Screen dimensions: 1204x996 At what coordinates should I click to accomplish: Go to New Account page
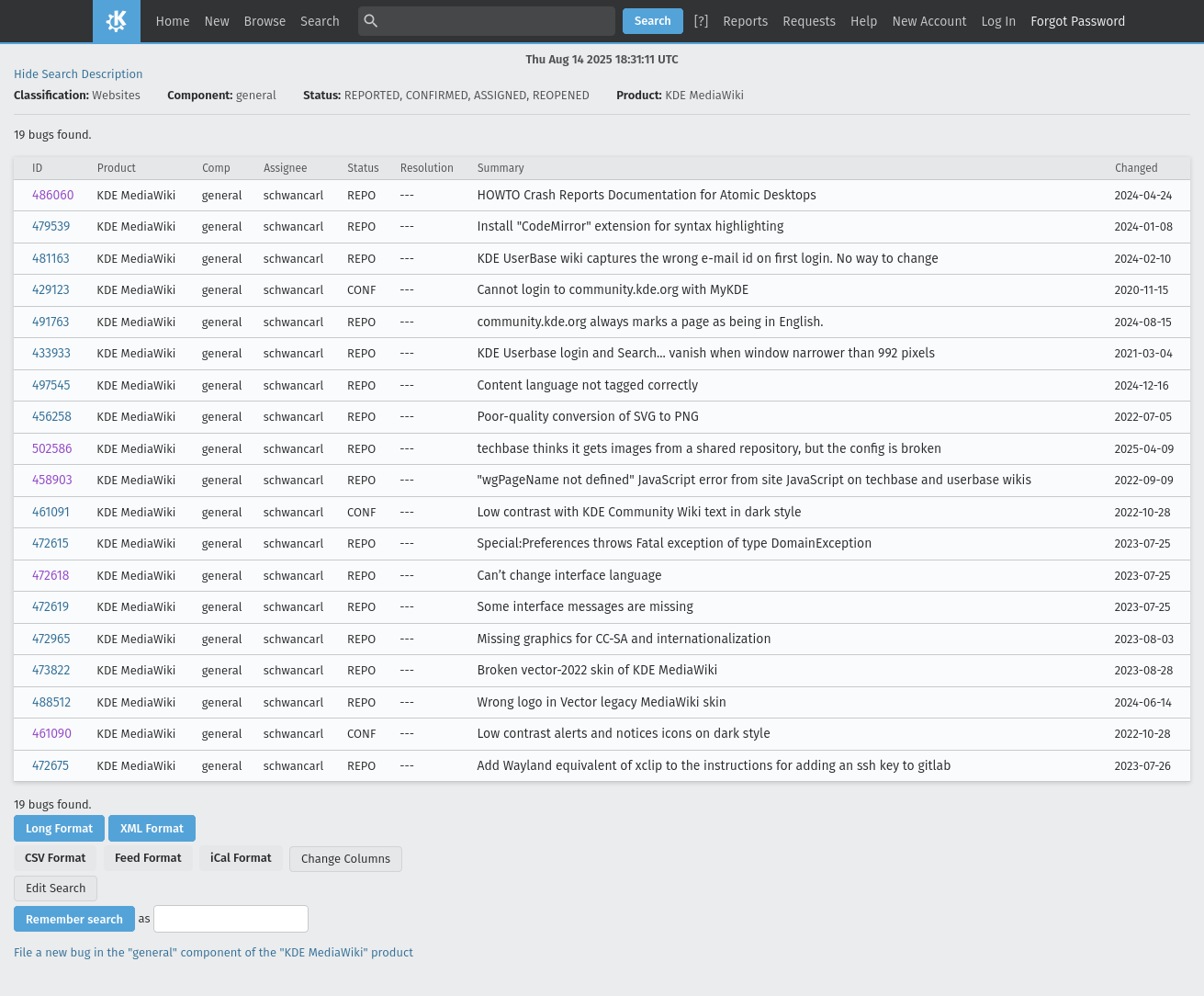coord(928,21)
